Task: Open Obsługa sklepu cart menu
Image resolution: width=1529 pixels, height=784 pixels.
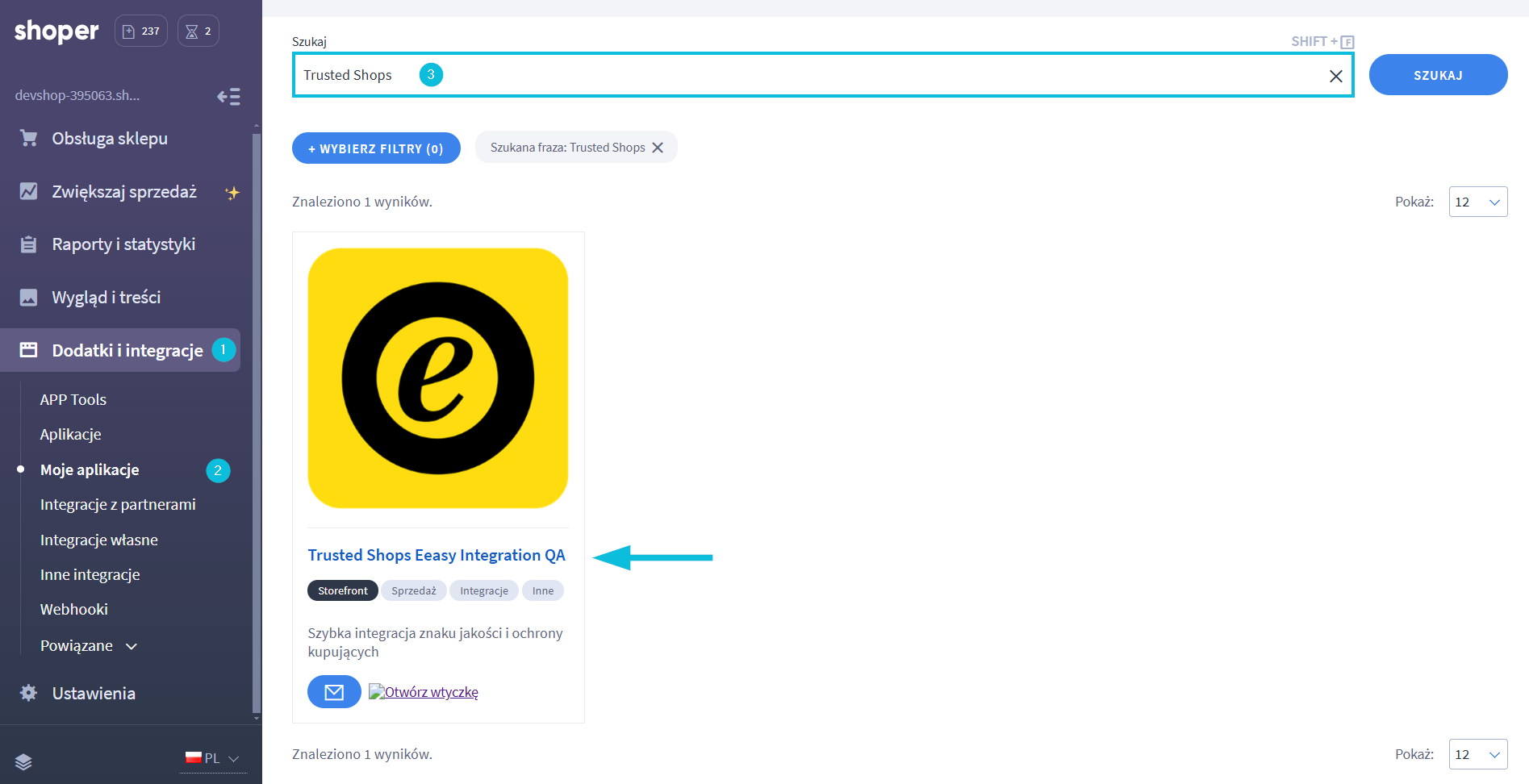Action: 110,139
